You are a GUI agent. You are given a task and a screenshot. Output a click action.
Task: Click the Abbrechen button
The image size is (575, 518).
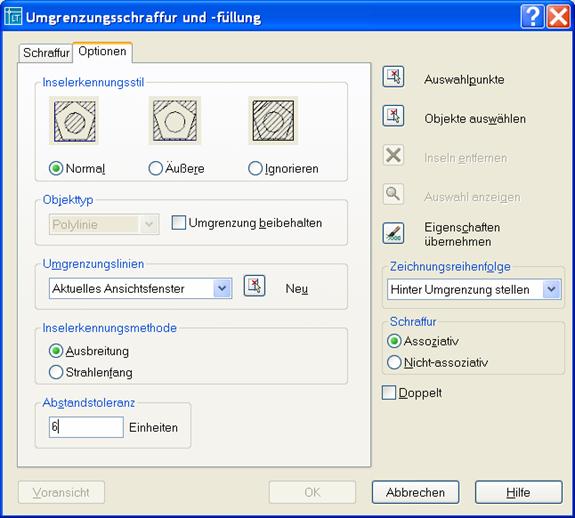coord(415,492)
